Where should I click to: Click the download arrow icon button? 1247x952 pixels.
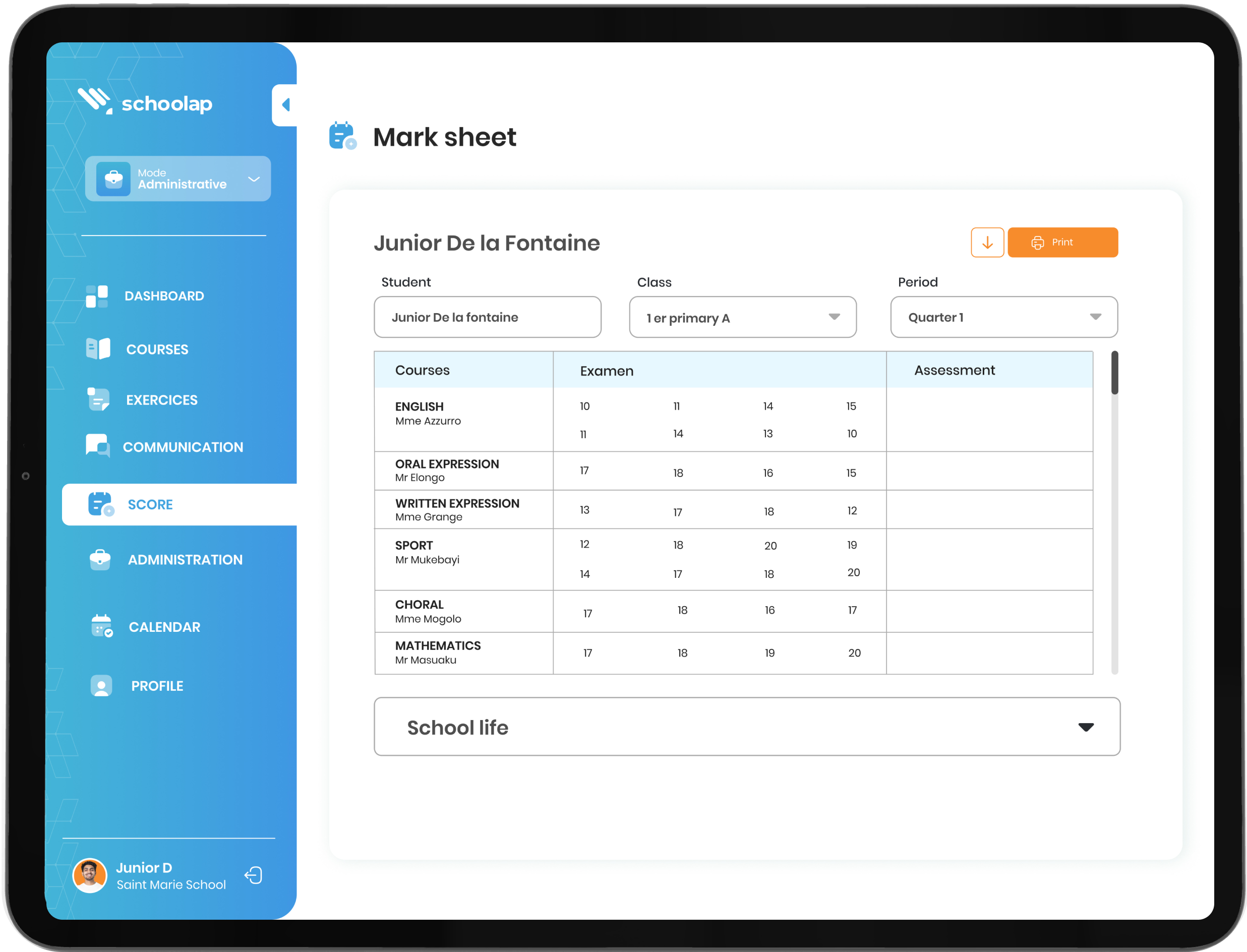987,243
